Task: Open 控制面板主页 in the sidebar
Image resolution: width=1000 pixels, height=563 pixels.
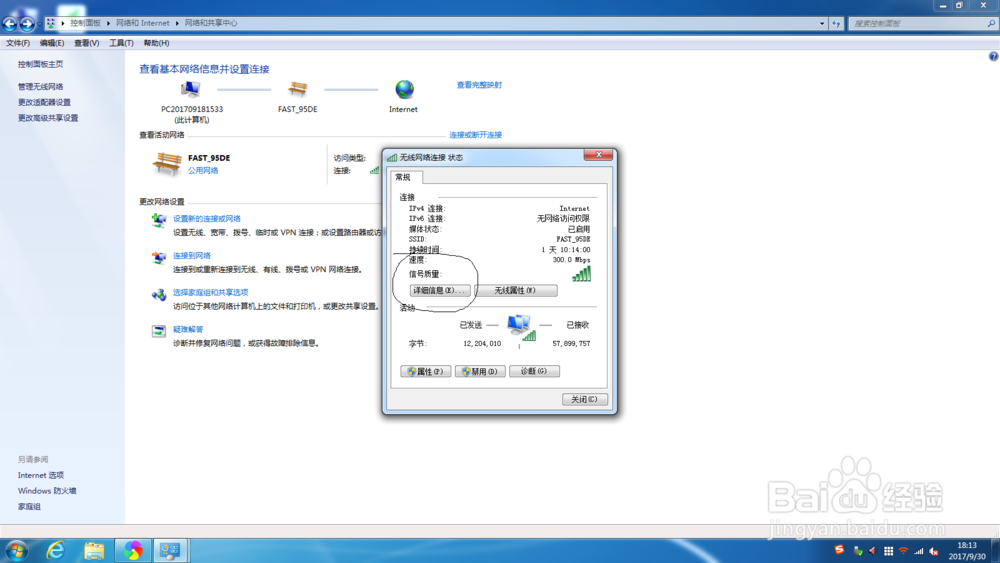Action: point(40,64)
